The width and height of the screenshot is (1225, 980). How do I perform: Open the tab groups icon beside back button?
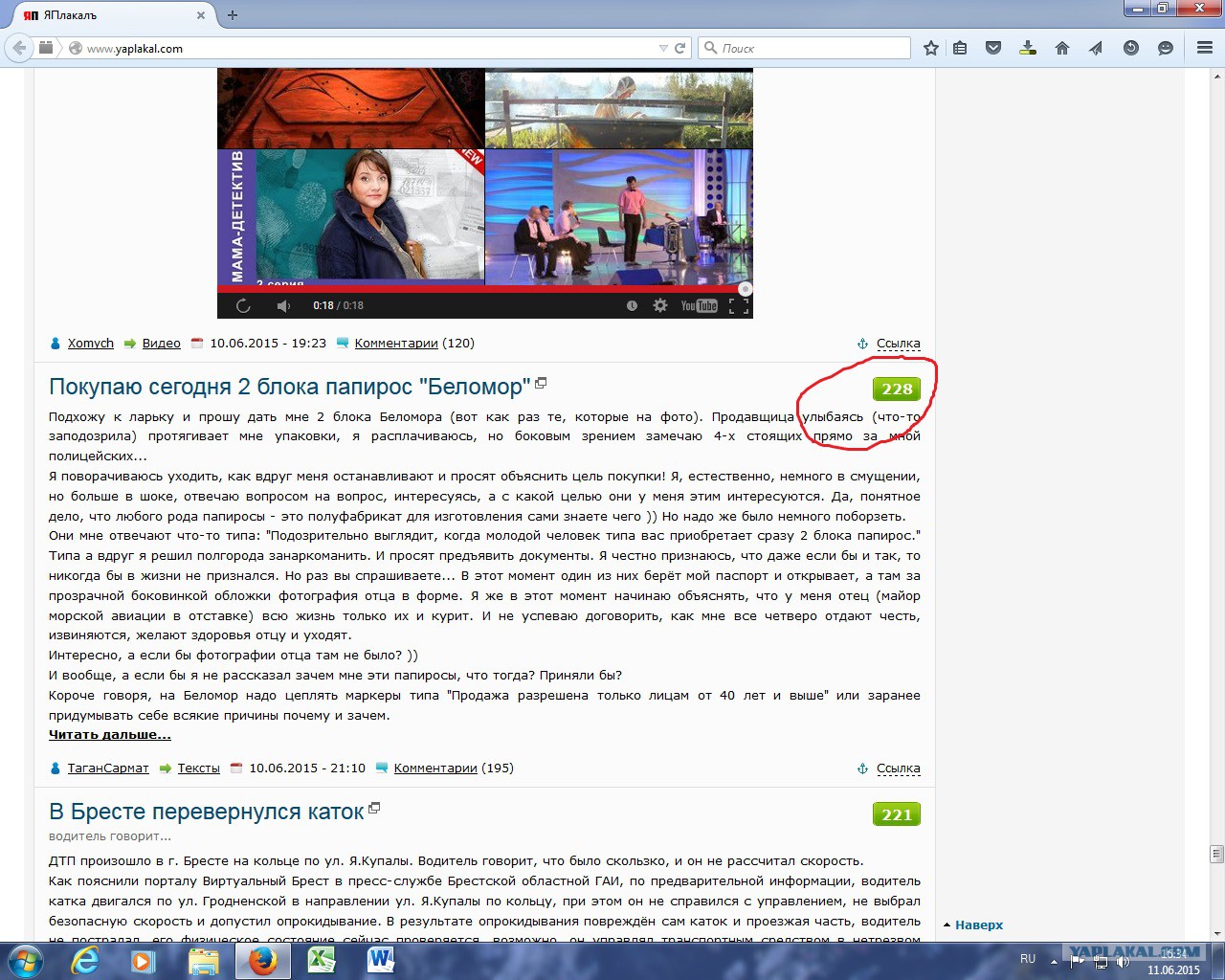pyautogui.click(x=46, y=48)
